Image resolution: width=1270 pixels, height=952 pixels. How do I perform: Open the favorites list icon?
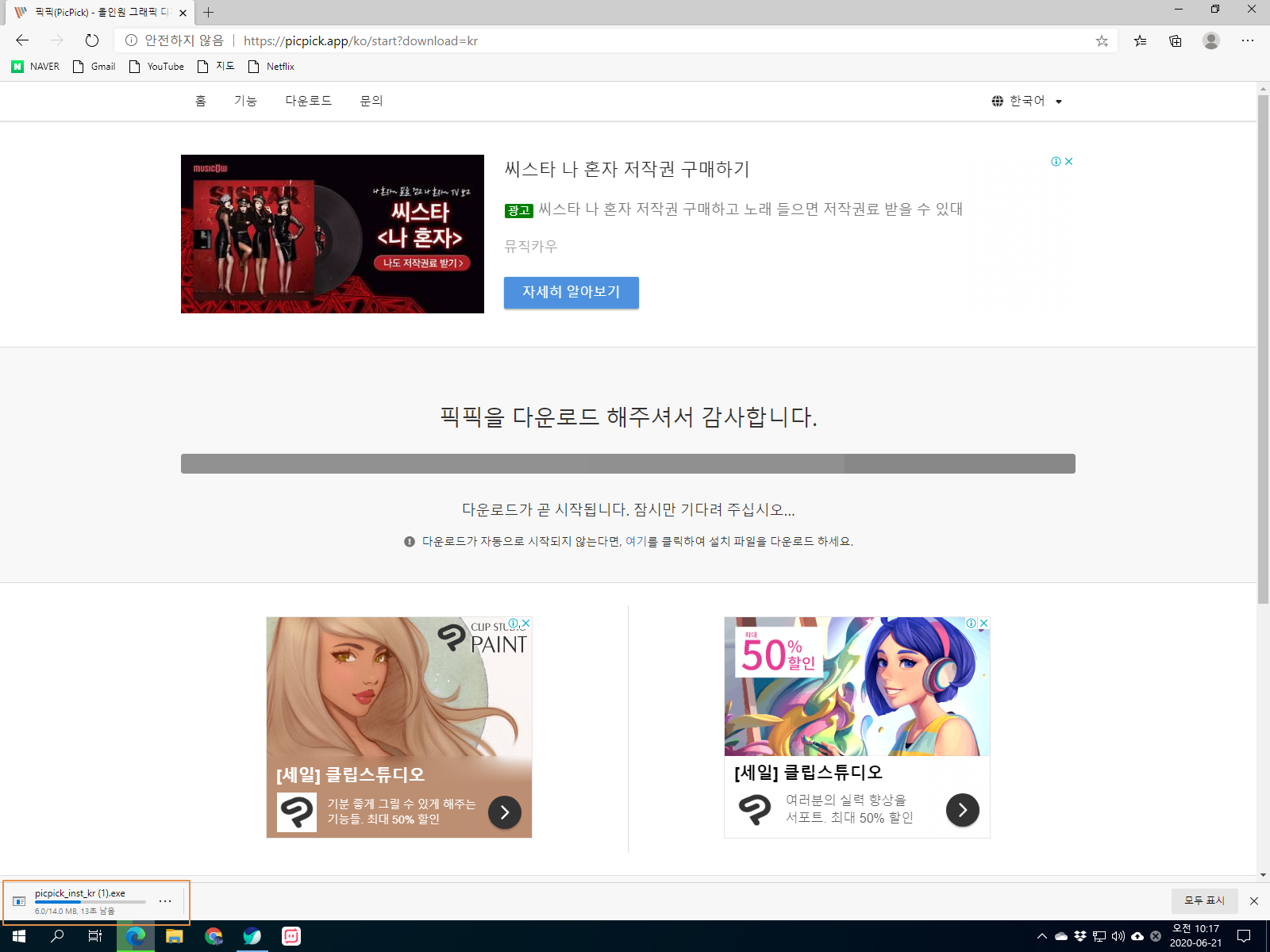[1141, 40]
